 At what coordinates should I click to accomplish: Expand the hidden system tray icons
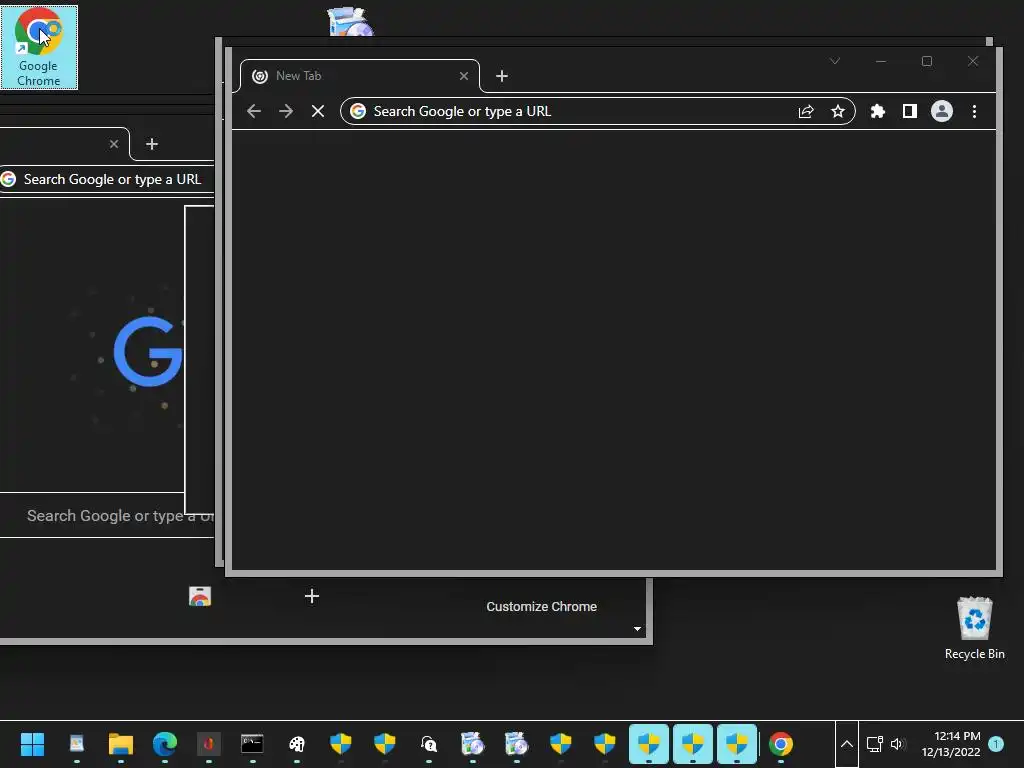846,744
